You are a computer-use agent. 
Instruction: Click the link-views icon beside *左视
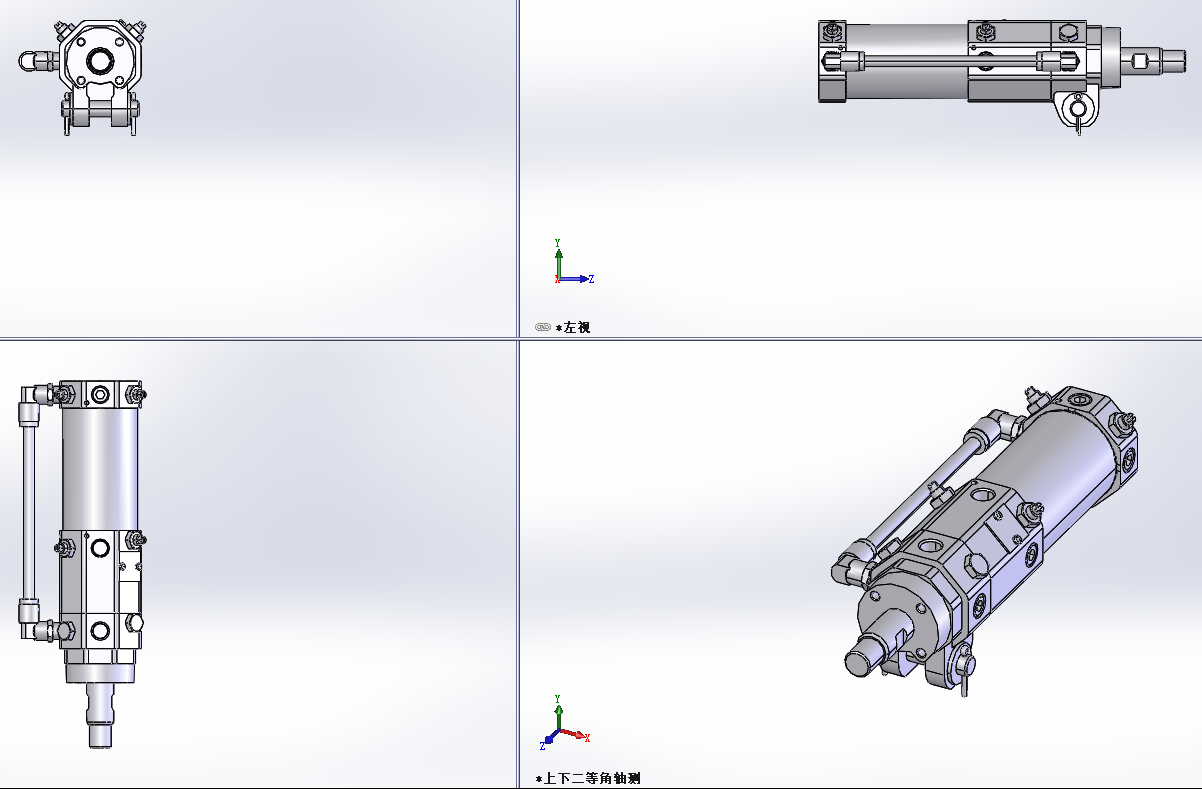coord(542,327)
